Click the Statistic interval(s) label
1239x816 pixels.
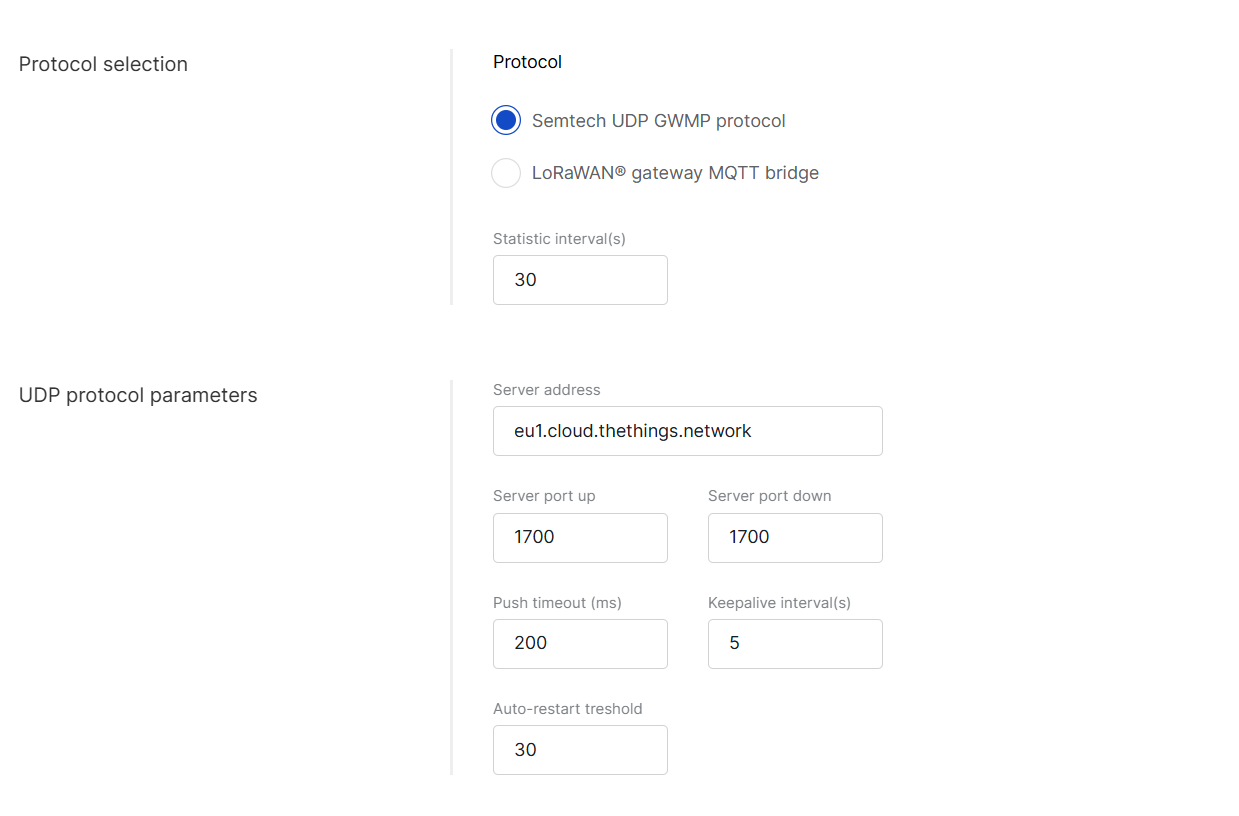(x=558, y=238)
